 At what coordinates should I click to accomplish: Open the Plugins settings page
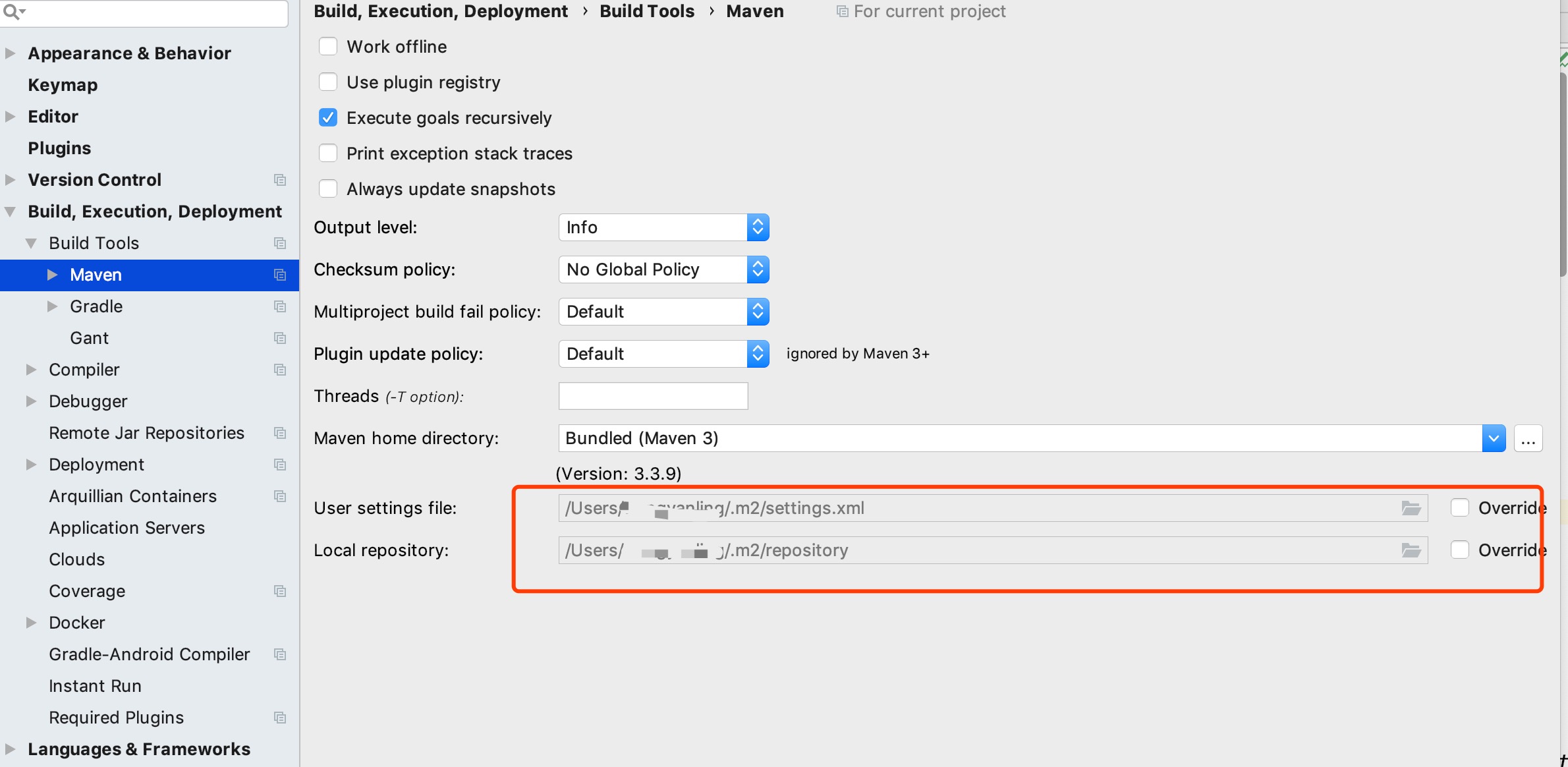tap(59, 148)
